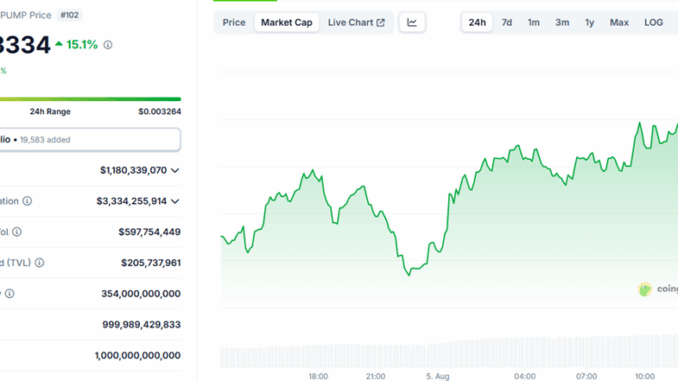Select the Max time range

coord(619,22)
